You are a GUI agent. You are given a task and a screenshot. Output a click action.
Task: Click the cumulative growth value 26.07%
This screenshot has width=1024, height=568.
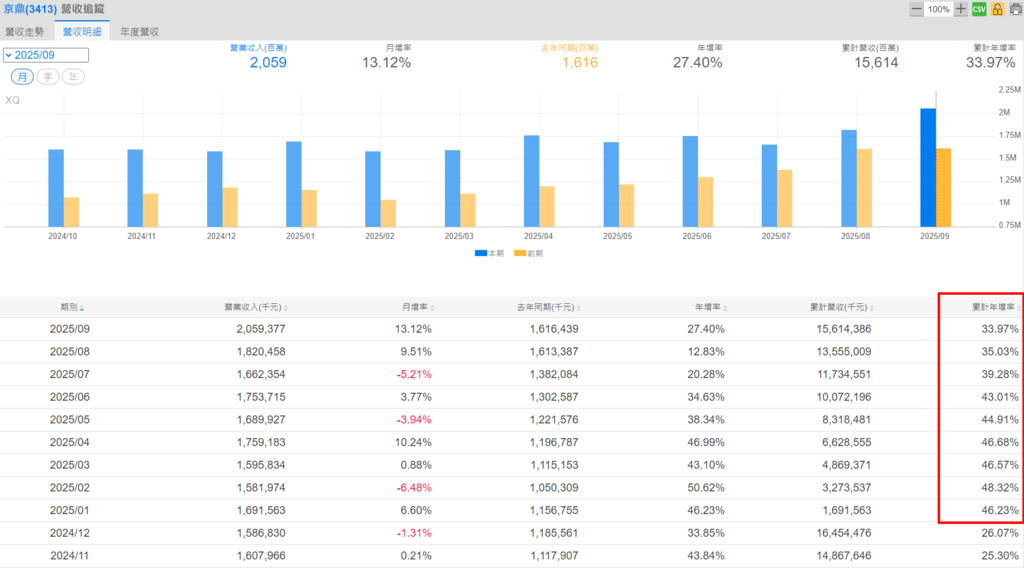click(1000, 533)
